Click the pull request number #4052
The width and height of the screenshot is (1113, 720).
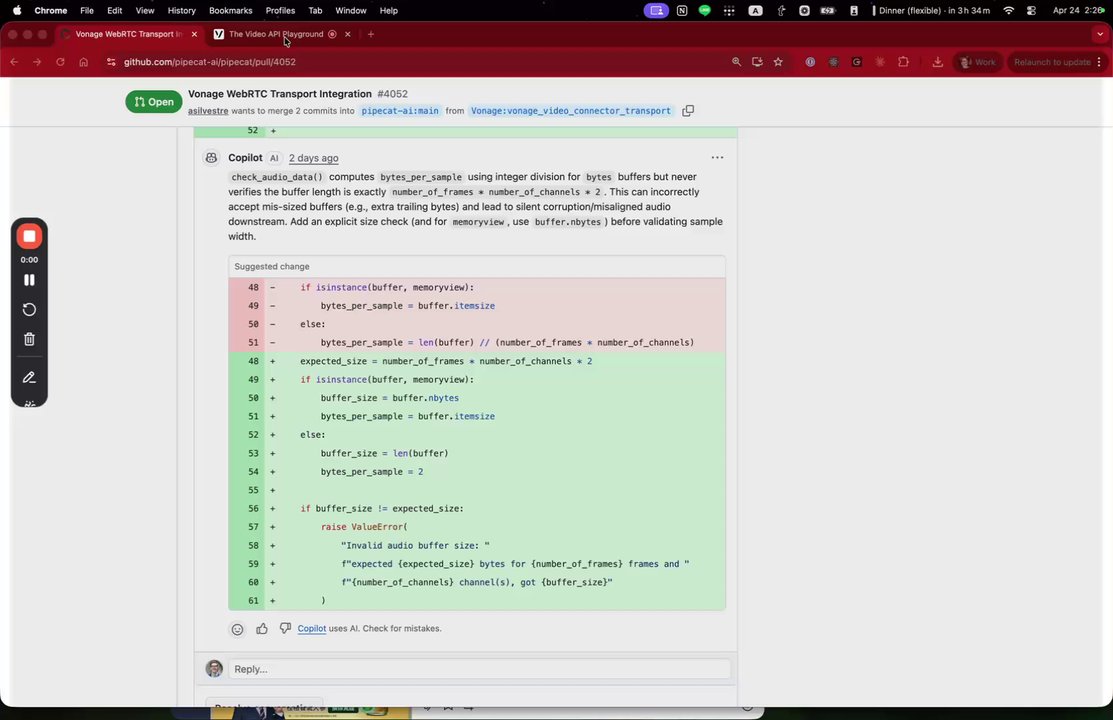(x=393, y=94)
